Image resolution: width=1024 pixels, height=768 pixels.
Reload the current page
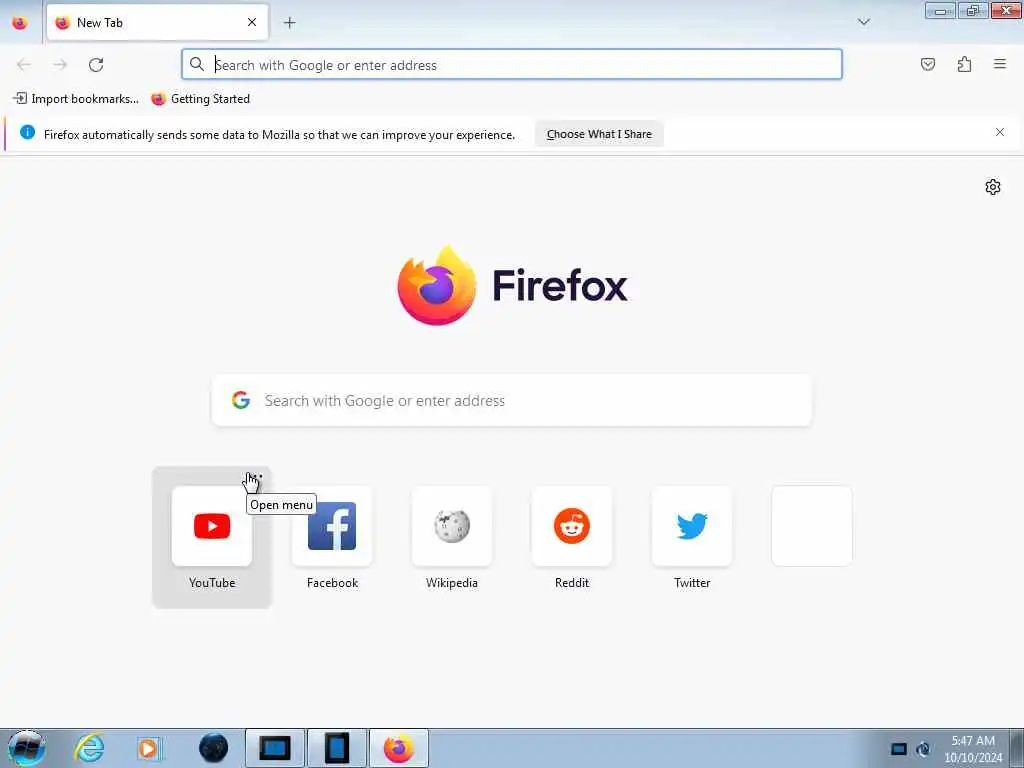[x=96, y=65]
